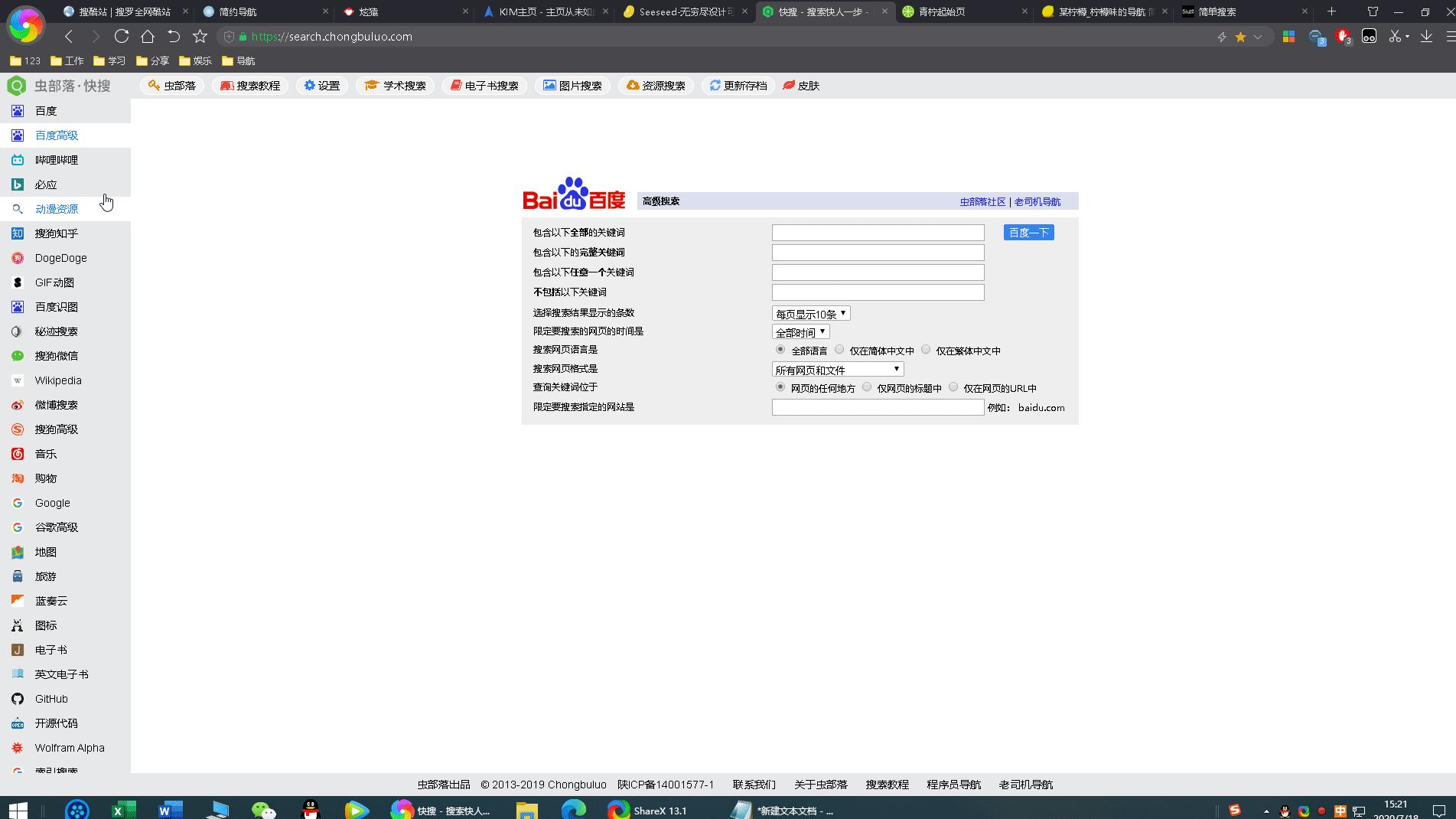Viewport: 1456px width, 819px height.
Task: Click the Wikipedia sidebar icon
Action: (x=18, y=380)
